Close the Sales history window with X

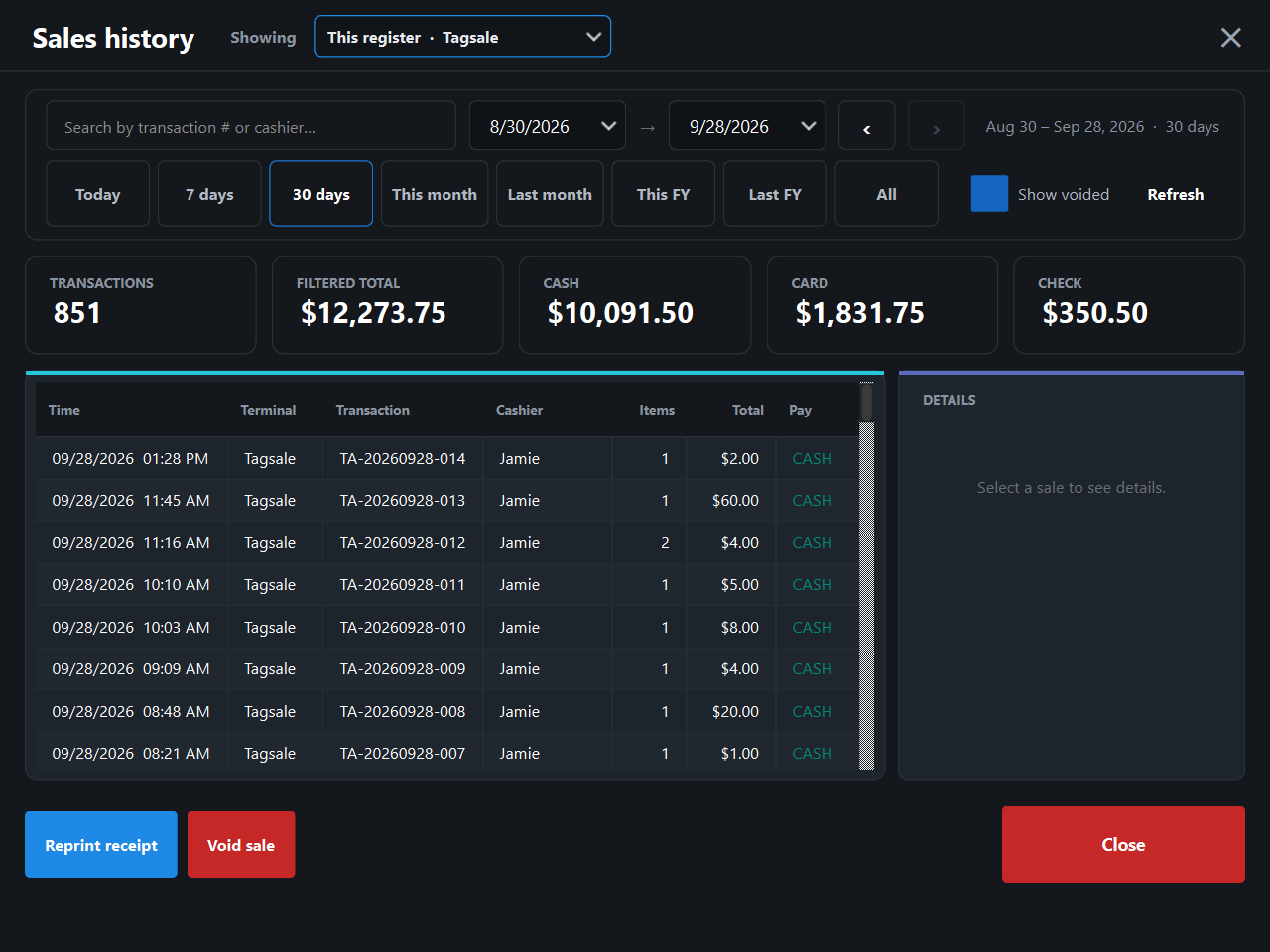point(1230,38)
